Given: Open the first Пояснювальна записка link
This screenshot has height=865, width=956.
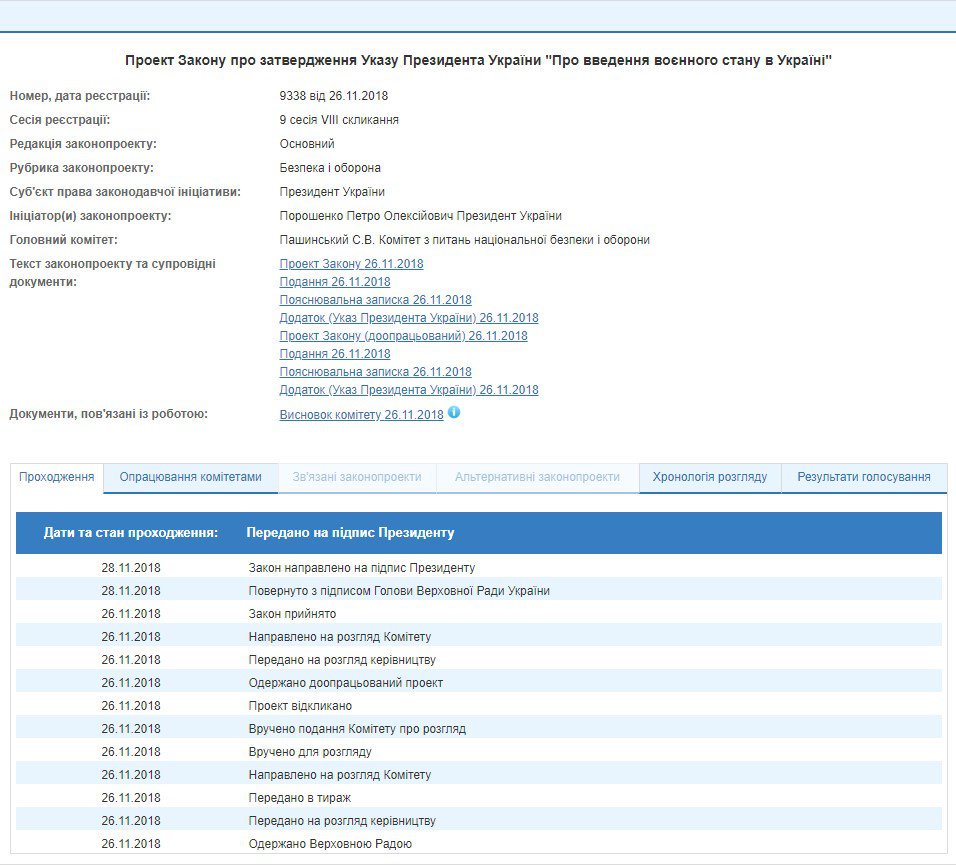Looking at the screenshot, I should [375, 300].
